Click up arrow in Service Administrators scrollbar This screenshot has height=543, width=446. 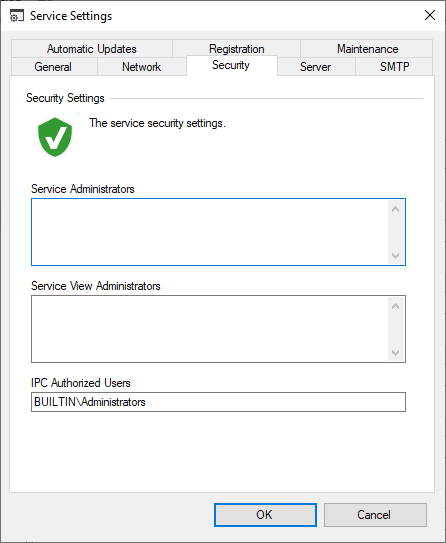coord(395,209)
